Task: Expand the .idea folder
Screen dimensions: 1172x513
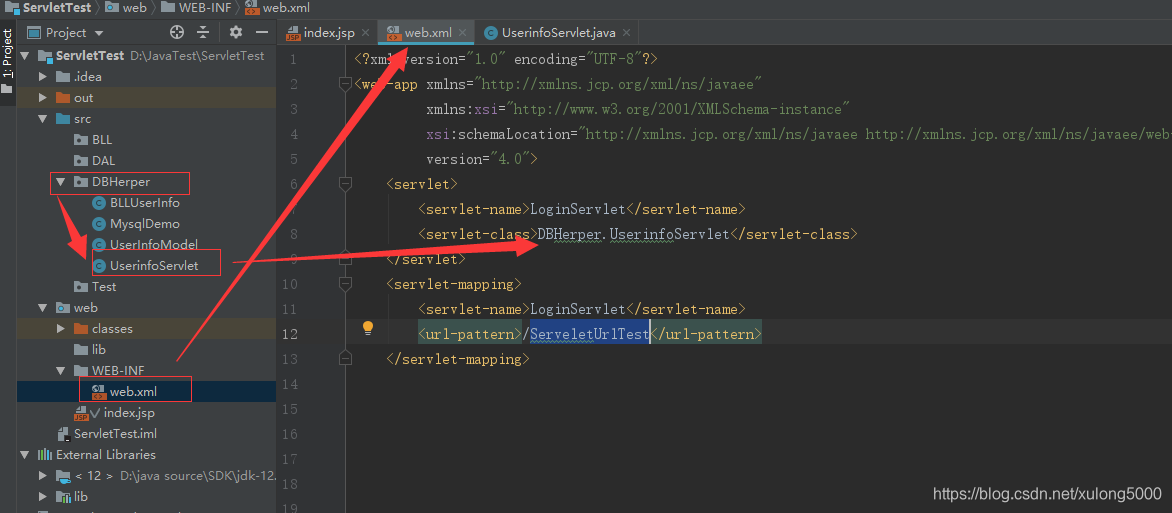Action: 42,76
